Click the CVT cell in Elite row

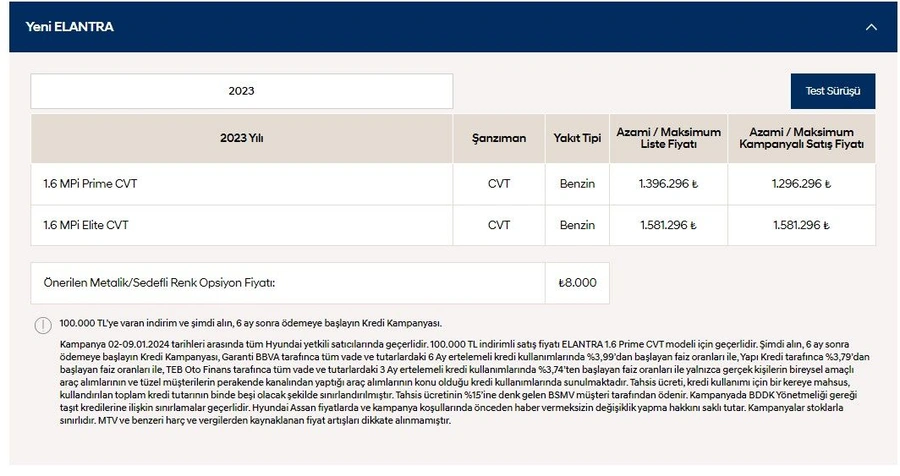499,225
